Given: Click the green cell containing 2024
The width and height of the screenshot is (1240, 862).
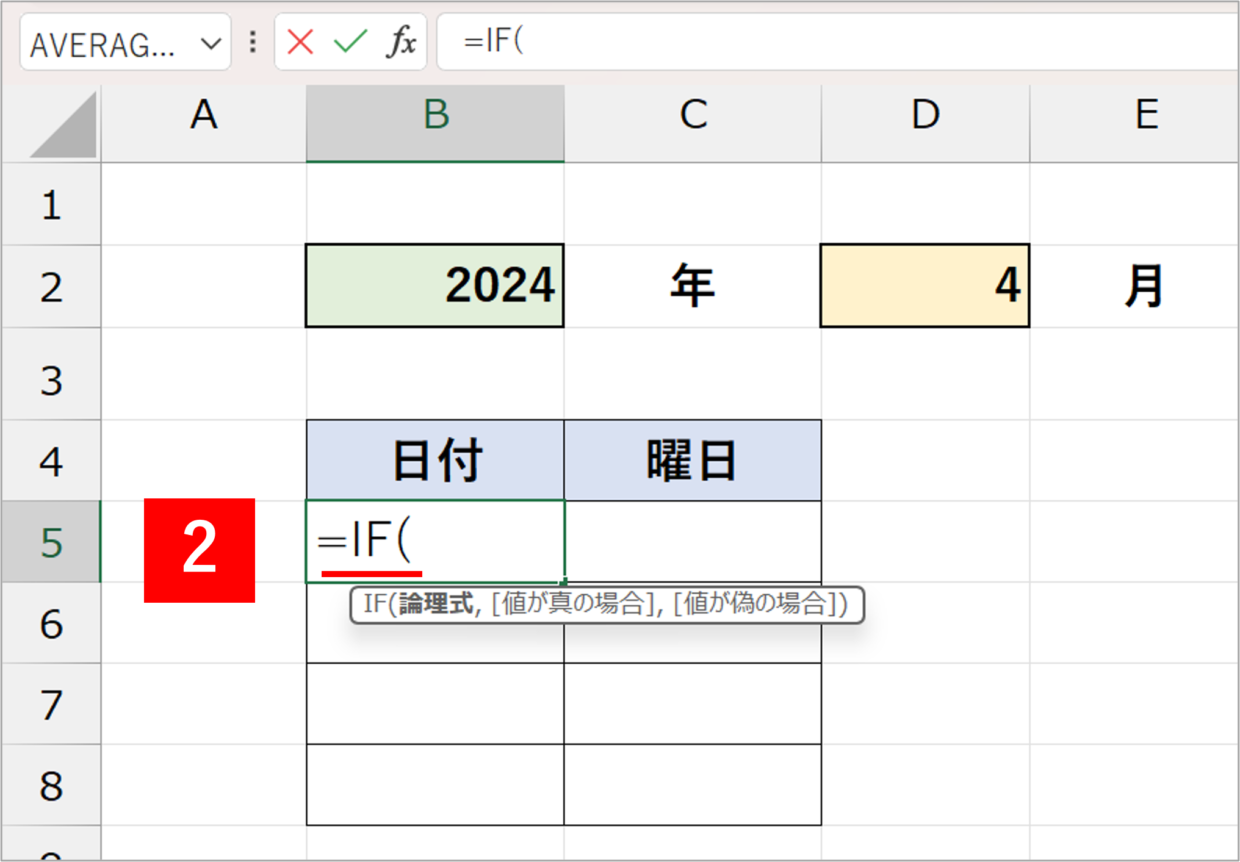Looking at the screenshot, I should (x=435, y=286).
